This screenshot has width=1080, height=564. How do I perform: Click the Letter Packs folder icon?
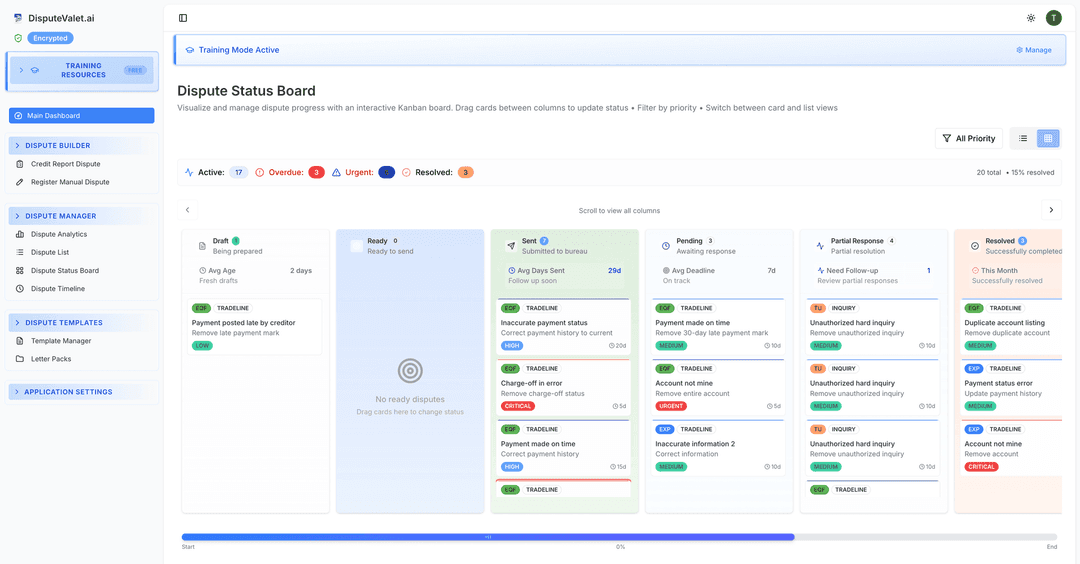pos(20,359)
